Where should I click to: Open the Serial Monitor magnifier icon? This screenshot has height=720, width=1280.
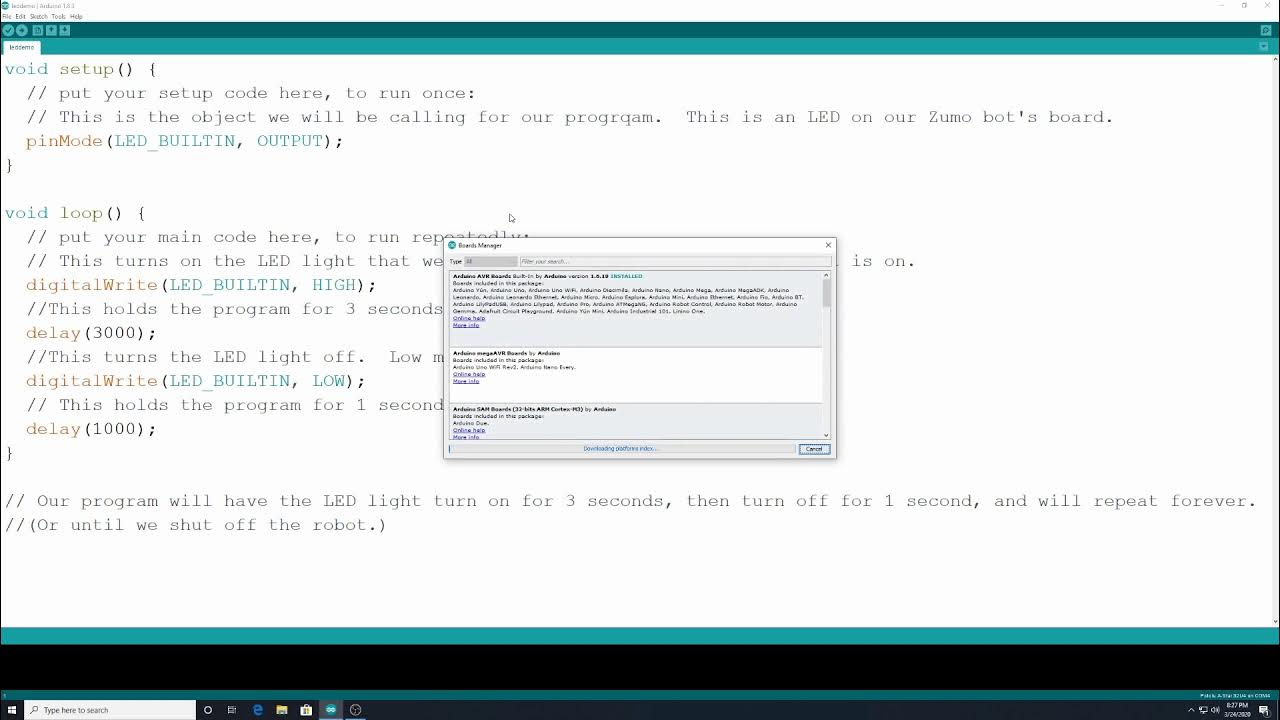(1265, 30)
